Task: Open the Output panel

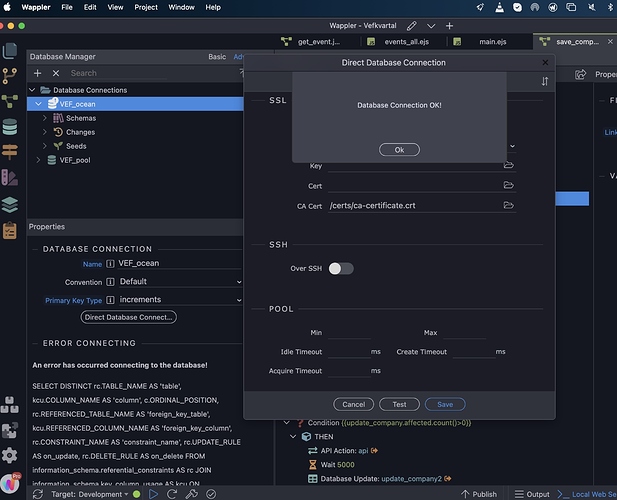Action: coord(532,494)
